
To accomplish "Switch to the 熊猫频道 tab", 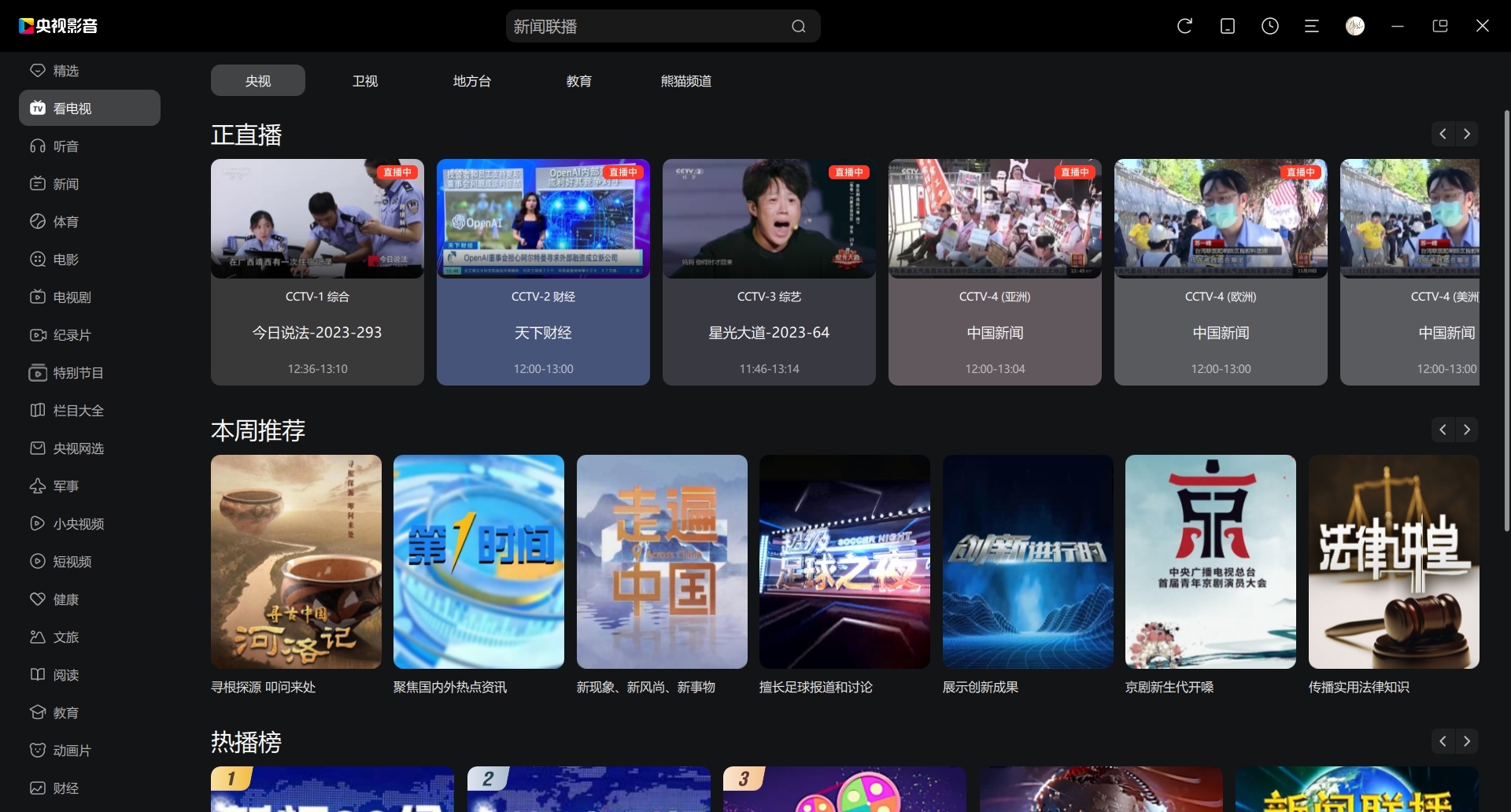I will [685, 81].
